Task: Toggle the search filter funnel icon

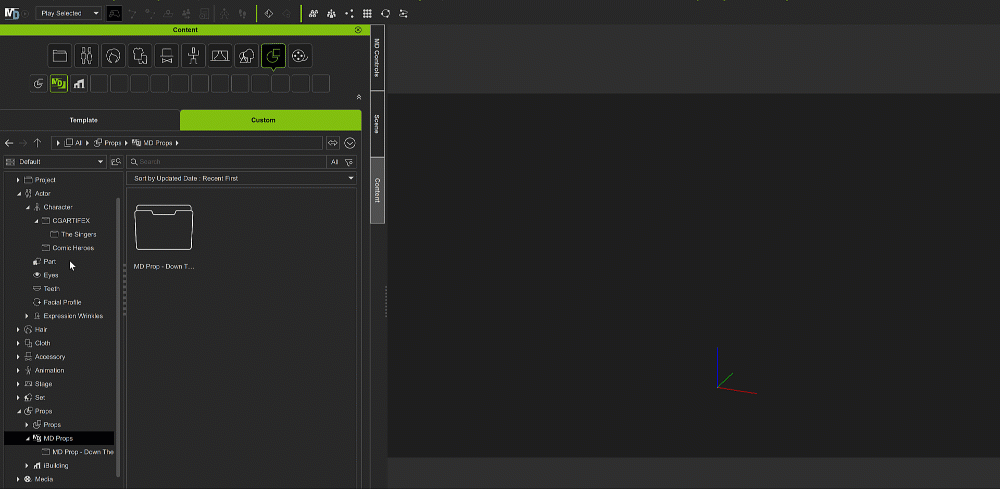Action: pyautogui.click(x=349, y=161)
